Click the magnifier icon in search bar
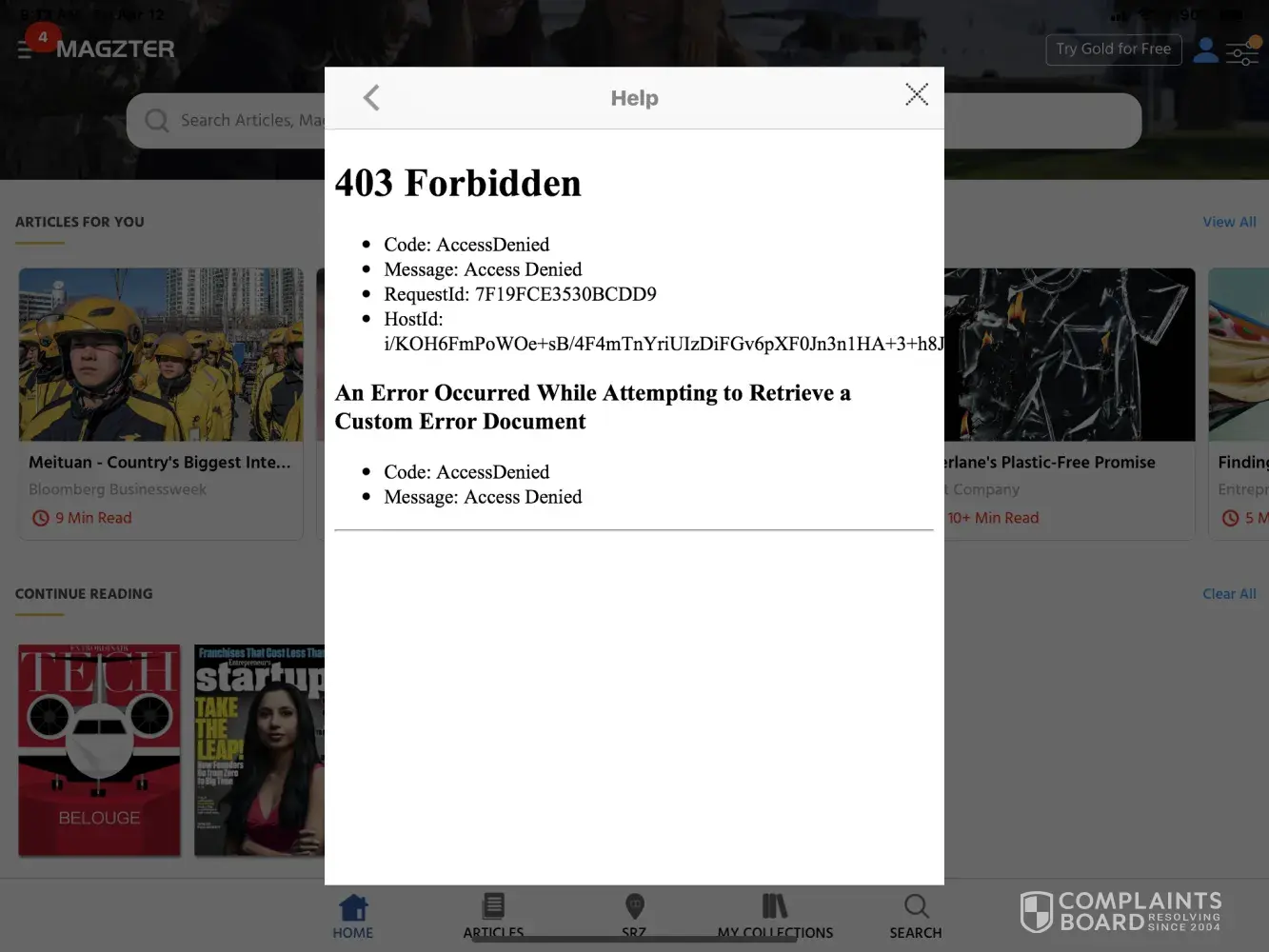The width and height of the screenshot is (1269, 952). (x=156, y=121)
